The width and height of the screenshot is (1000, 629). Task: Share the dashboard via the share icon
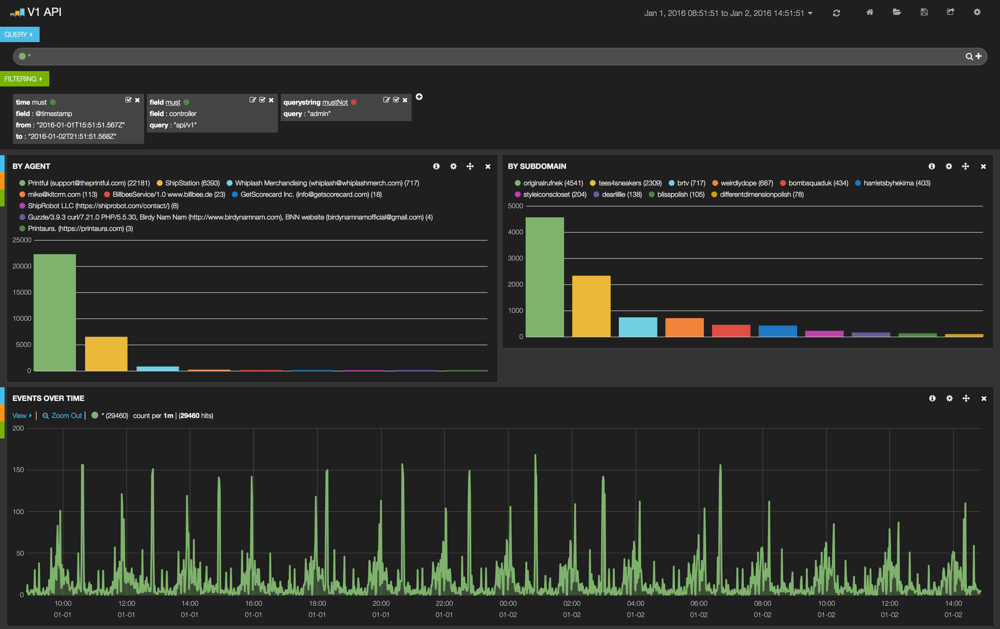[950, 12]
